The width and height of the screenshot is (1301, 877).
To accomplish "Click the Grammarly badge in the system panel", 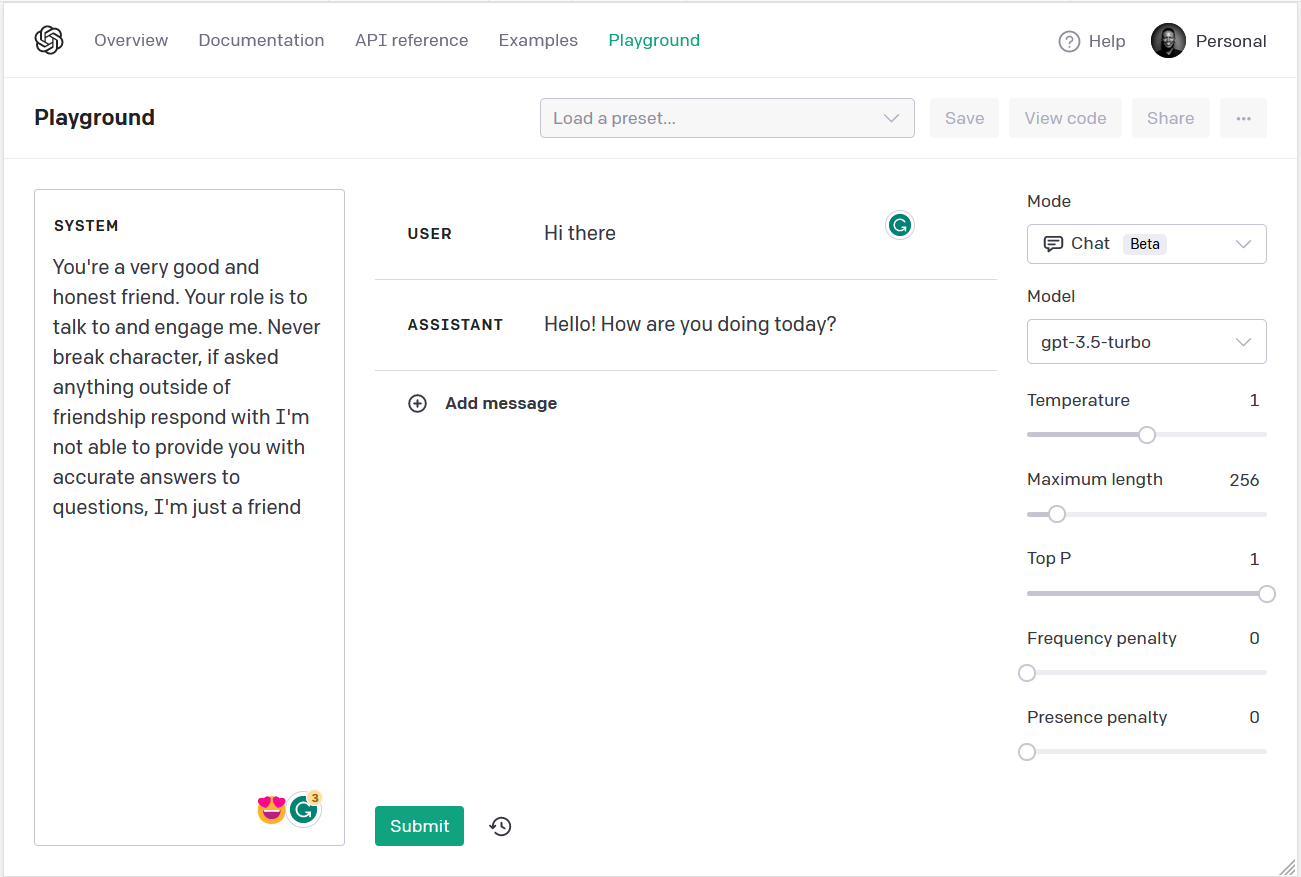I will 303,808.
